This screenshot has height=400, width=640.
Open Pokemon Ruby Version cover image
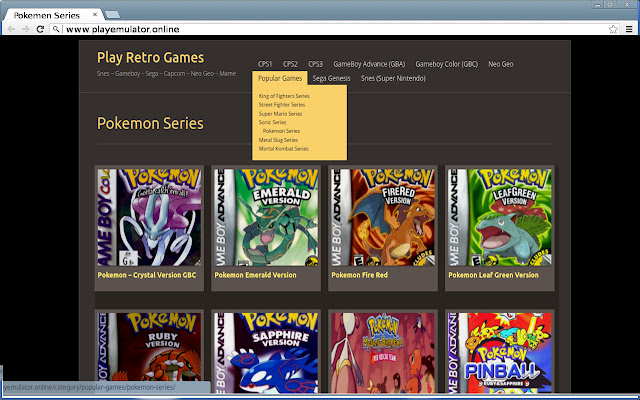pos(149,353)
